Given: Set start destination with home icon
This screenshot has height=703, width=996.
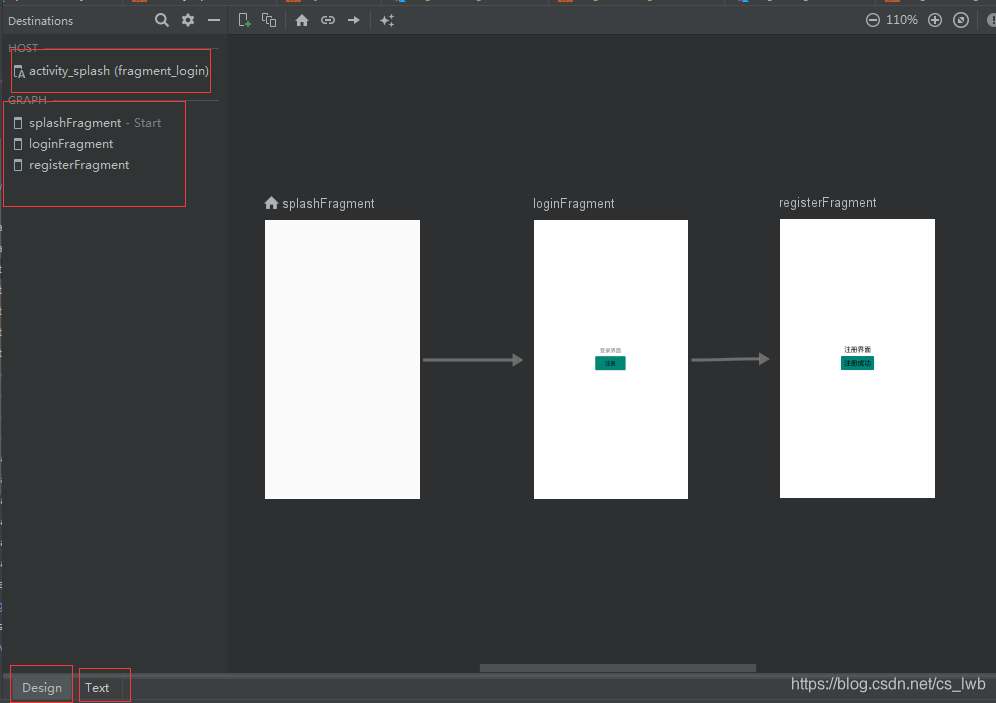Looking at the screenshot, I should 302,20.
